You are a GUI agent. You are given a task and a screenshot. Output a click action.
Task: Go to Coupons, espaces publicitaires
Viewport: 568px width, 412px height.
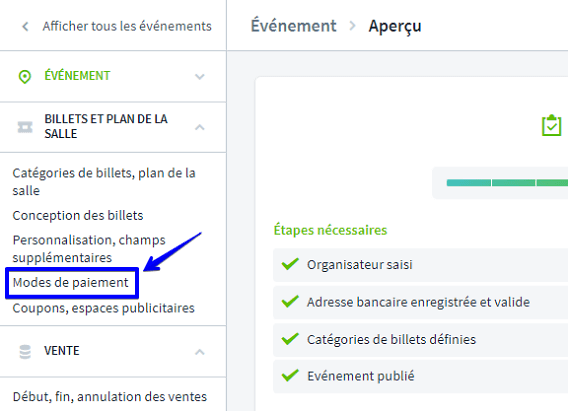click(x=104, y=308)
